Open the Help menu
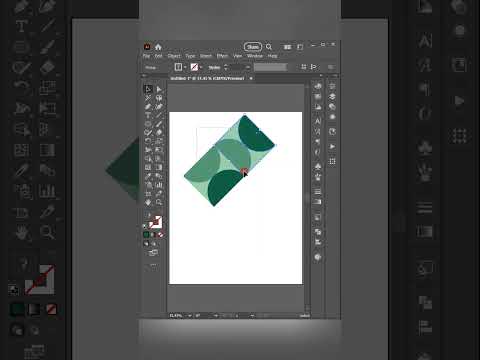This screenshot has height=360, width=480. click(x=272, y=56)
